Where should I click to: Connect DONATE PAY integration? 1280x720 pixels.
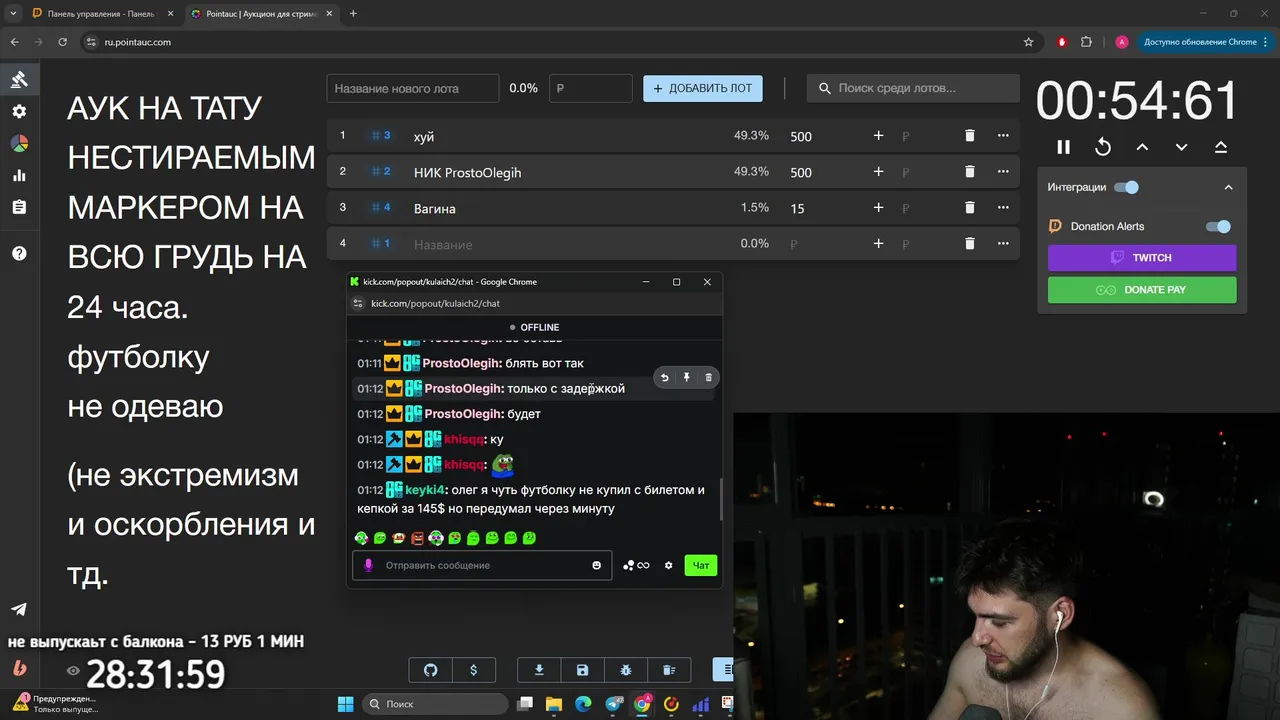[1142, 290]
